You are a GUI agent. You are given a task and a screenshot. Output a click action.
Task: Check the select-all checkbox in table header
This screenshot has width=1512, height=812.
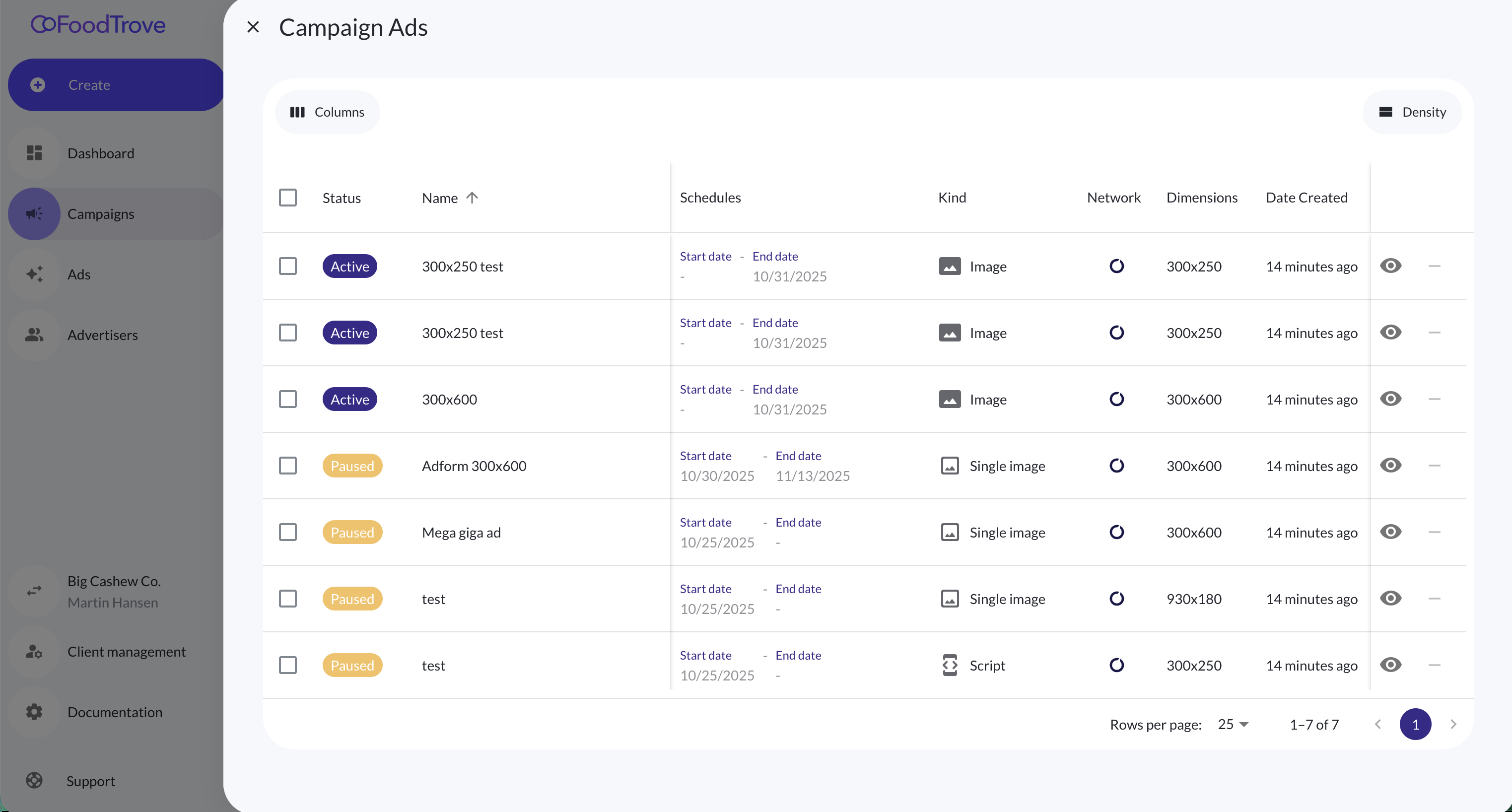[287, 198]
